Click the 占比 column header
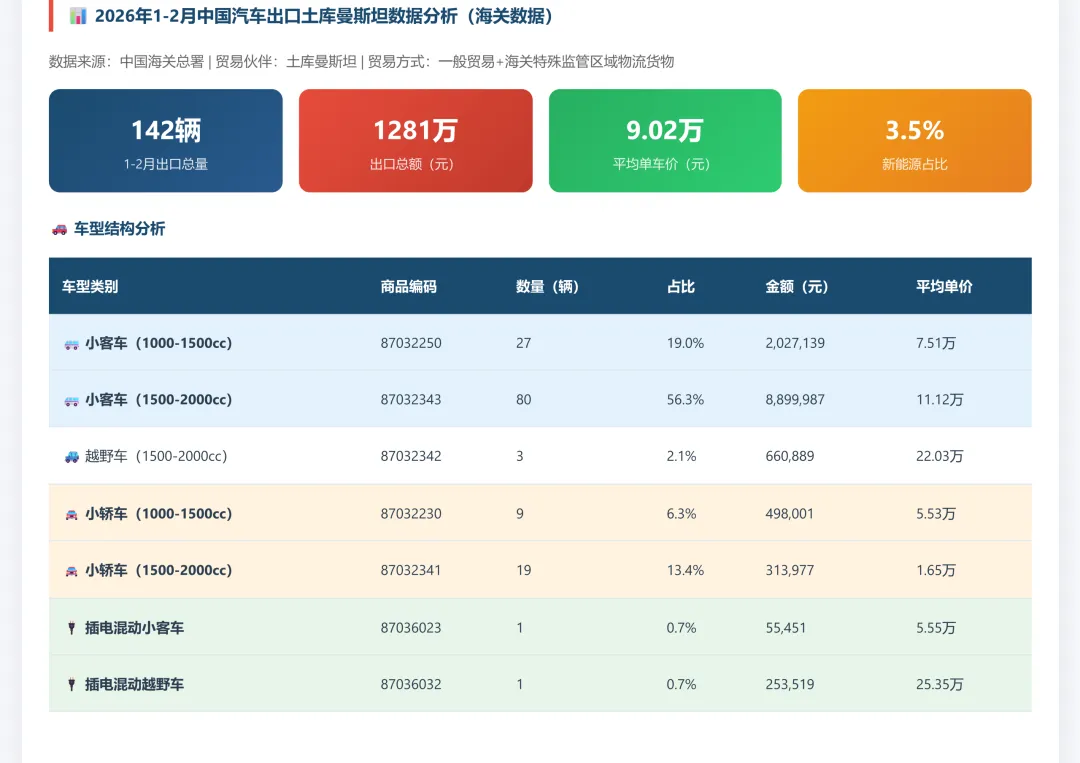 [x=683, y=286]
